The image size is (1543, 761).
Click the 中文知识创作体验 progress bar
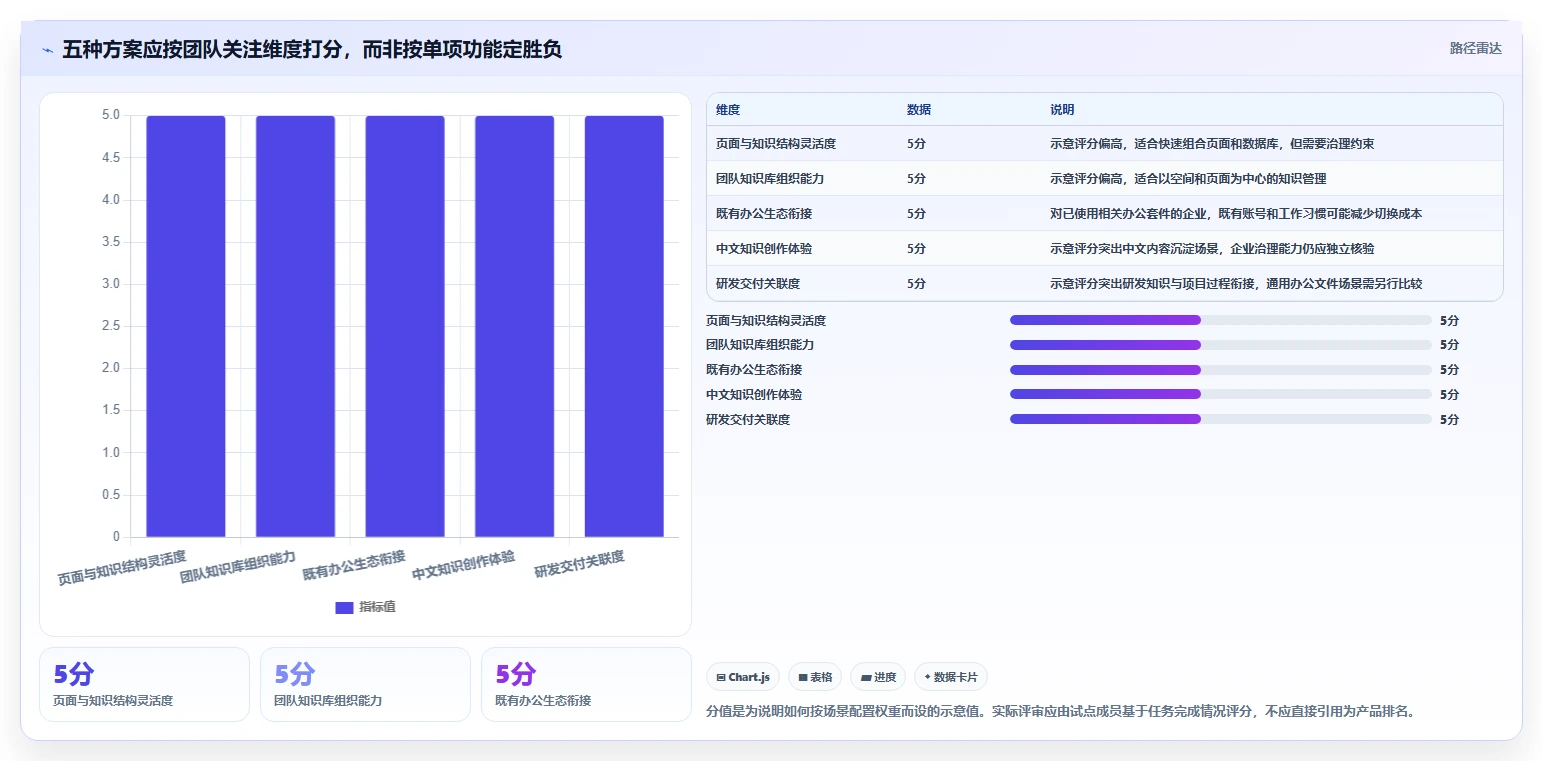pos(1221,394)
